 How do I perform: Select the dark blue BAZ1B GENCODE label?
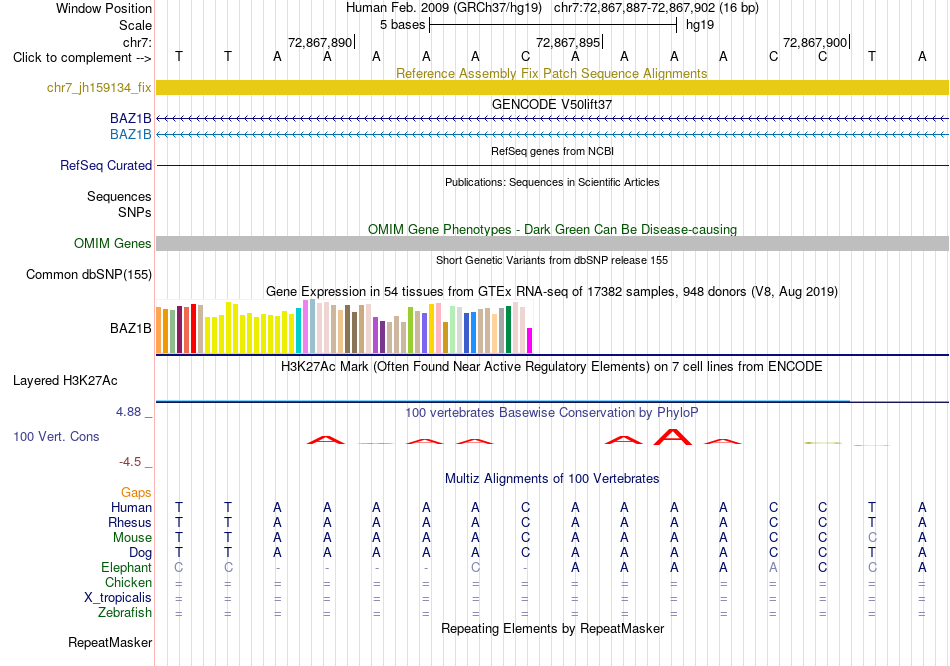[130, 118]
